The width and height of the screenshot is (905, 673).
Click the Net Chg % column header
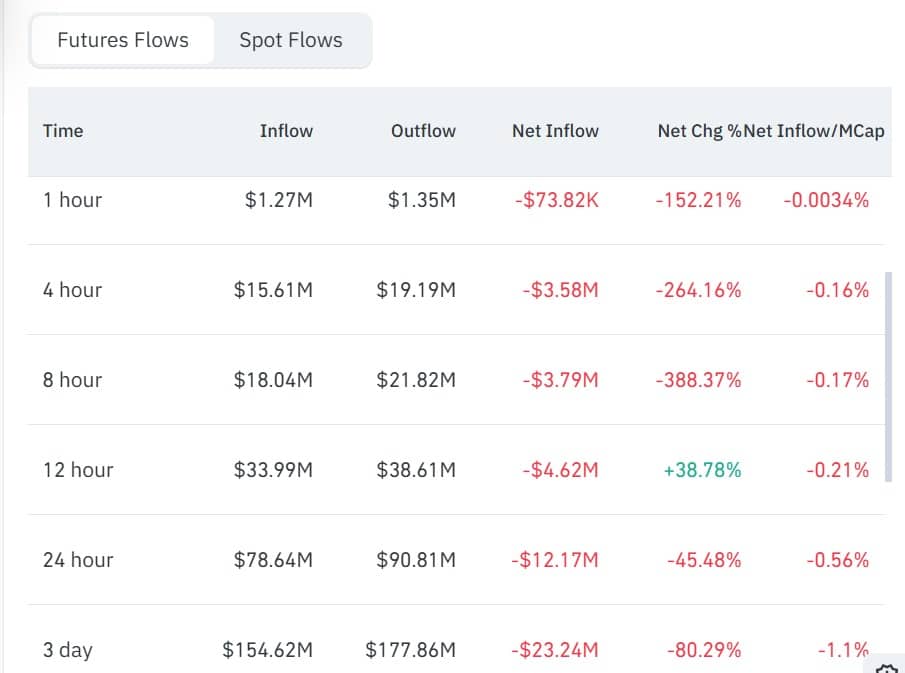[700, 131]
